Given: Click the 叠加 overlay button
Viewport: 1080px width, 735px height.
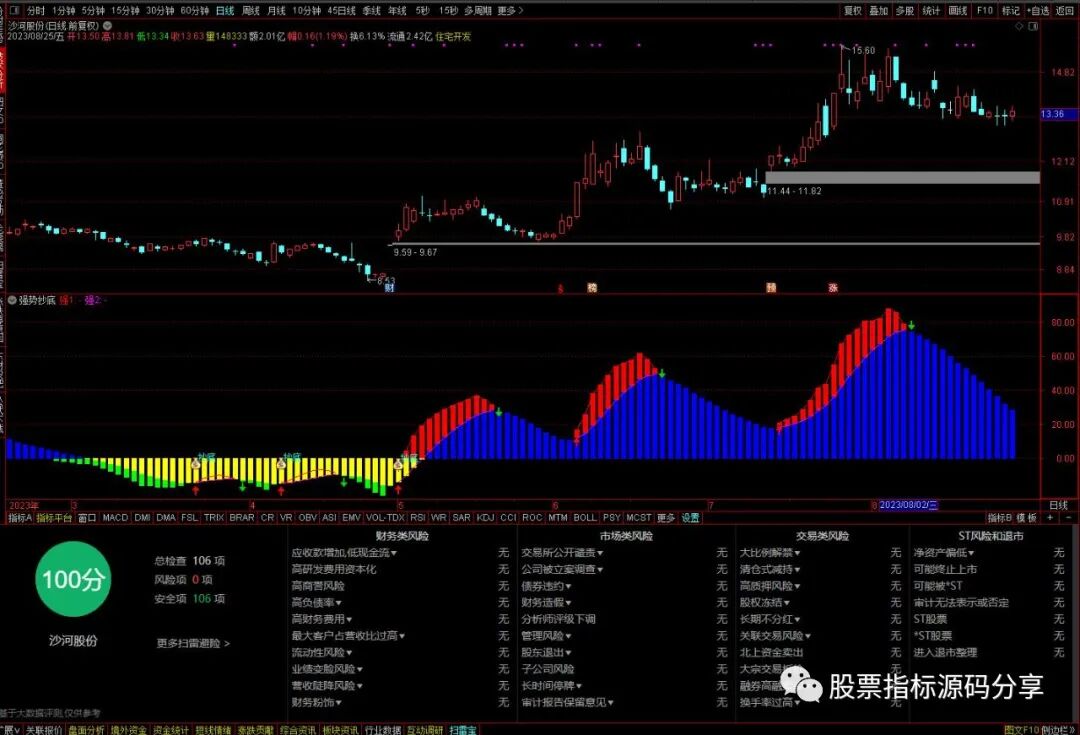Looking at the screenshot, I should 878,10.
